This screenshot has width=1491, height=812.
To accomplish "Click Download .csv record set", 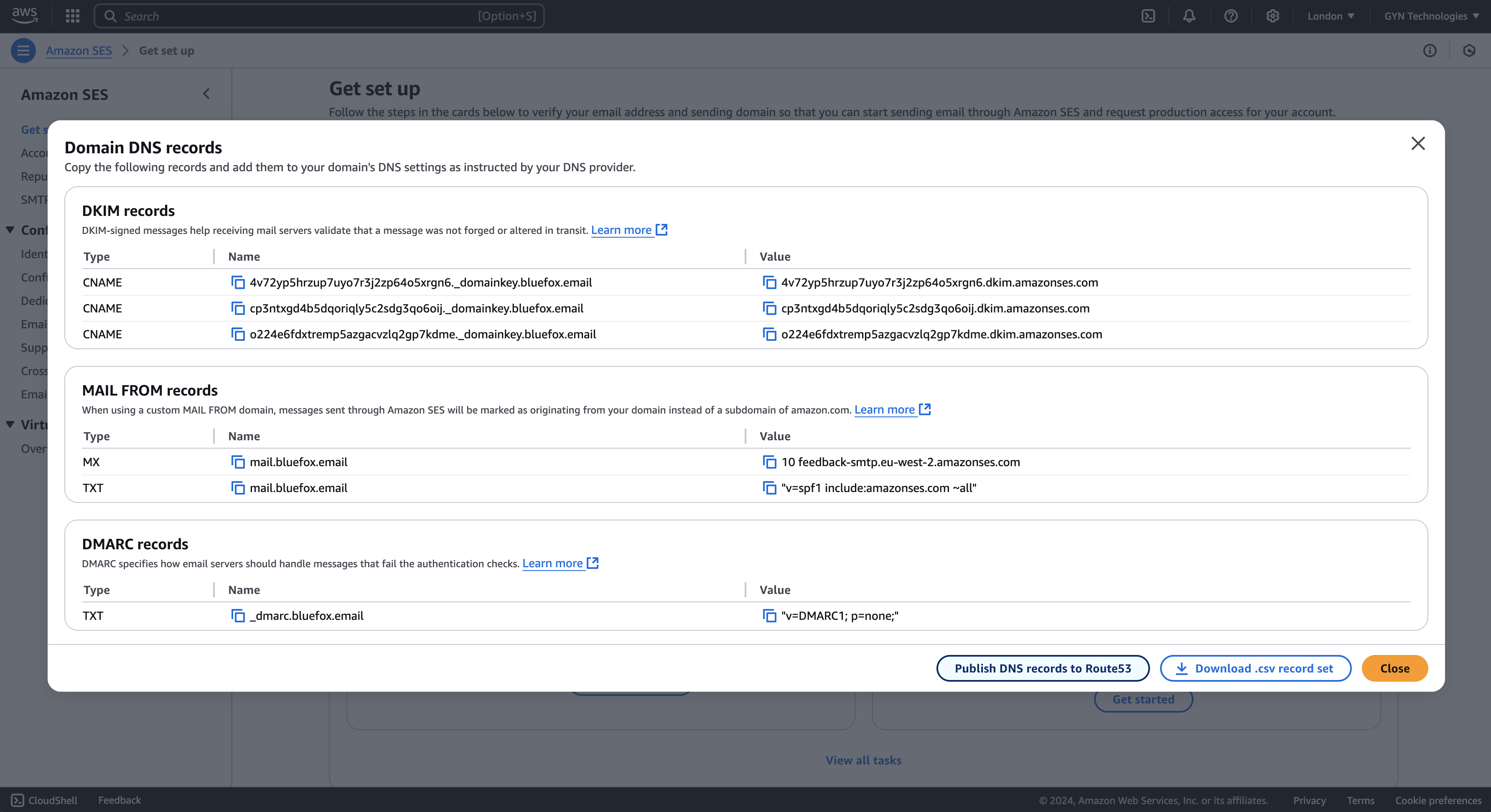I will (1255, 669).
